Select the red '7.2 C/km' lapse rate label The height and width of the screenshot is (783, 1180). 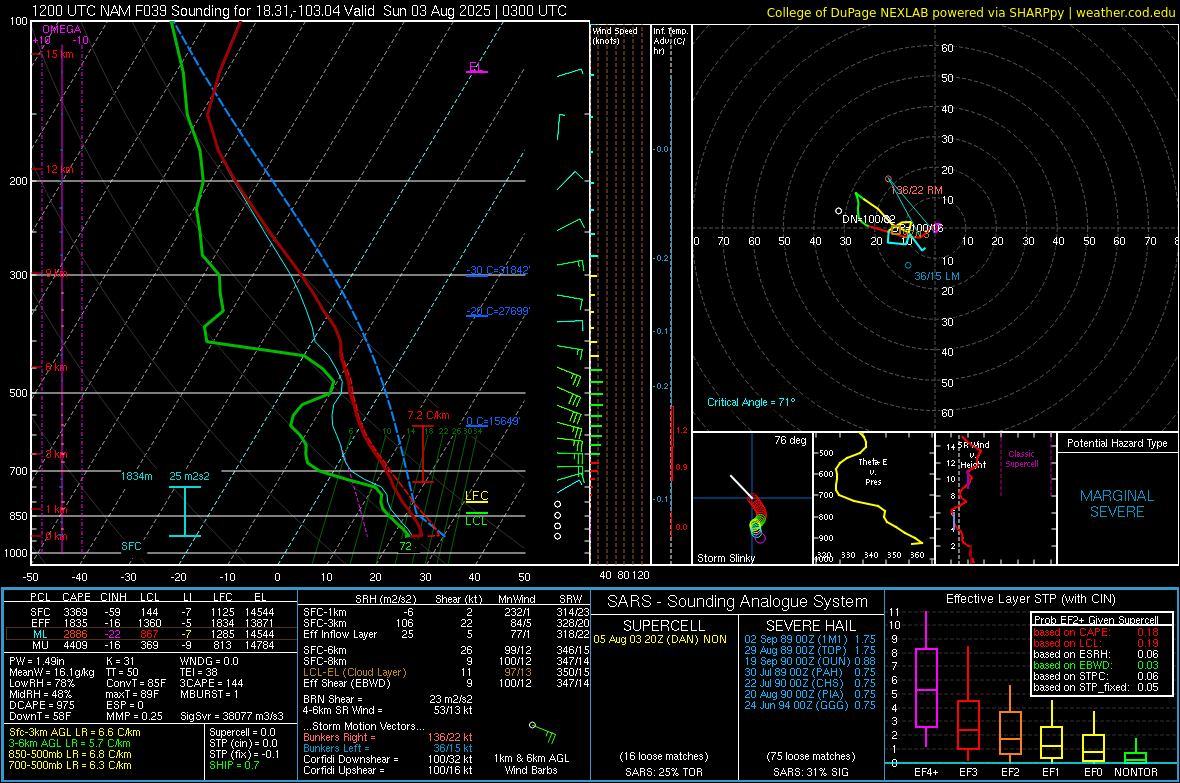pyautogui.click(x=428, y=416)
